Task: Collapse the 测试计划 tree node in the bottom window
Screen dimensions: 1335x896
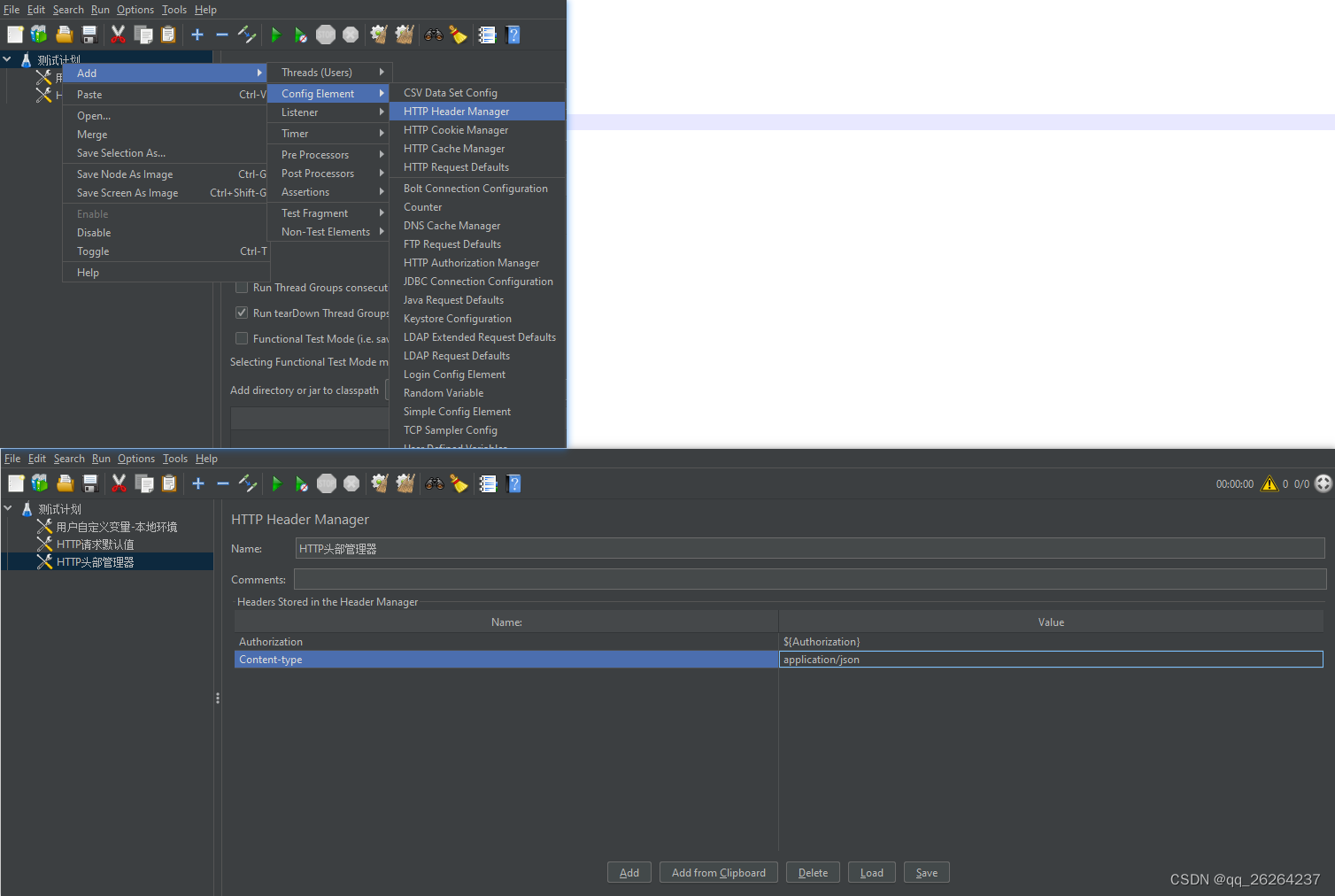Action: point(8,508)
